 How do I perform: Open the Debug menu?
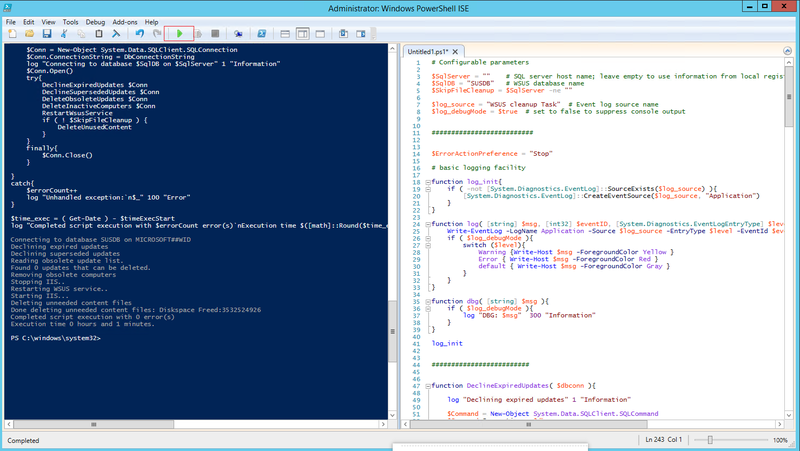(96, 21)
